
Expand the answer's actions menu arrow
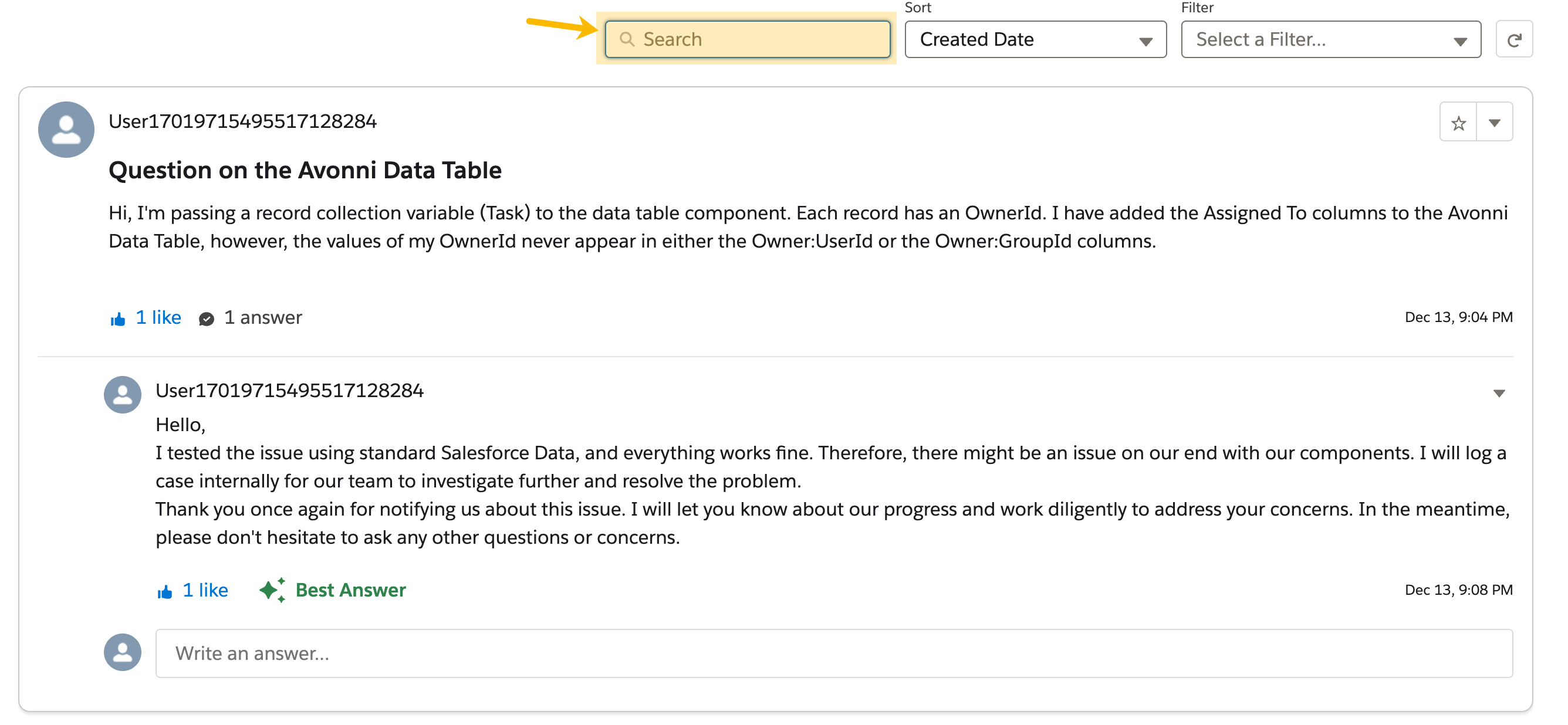[1499, 394]
